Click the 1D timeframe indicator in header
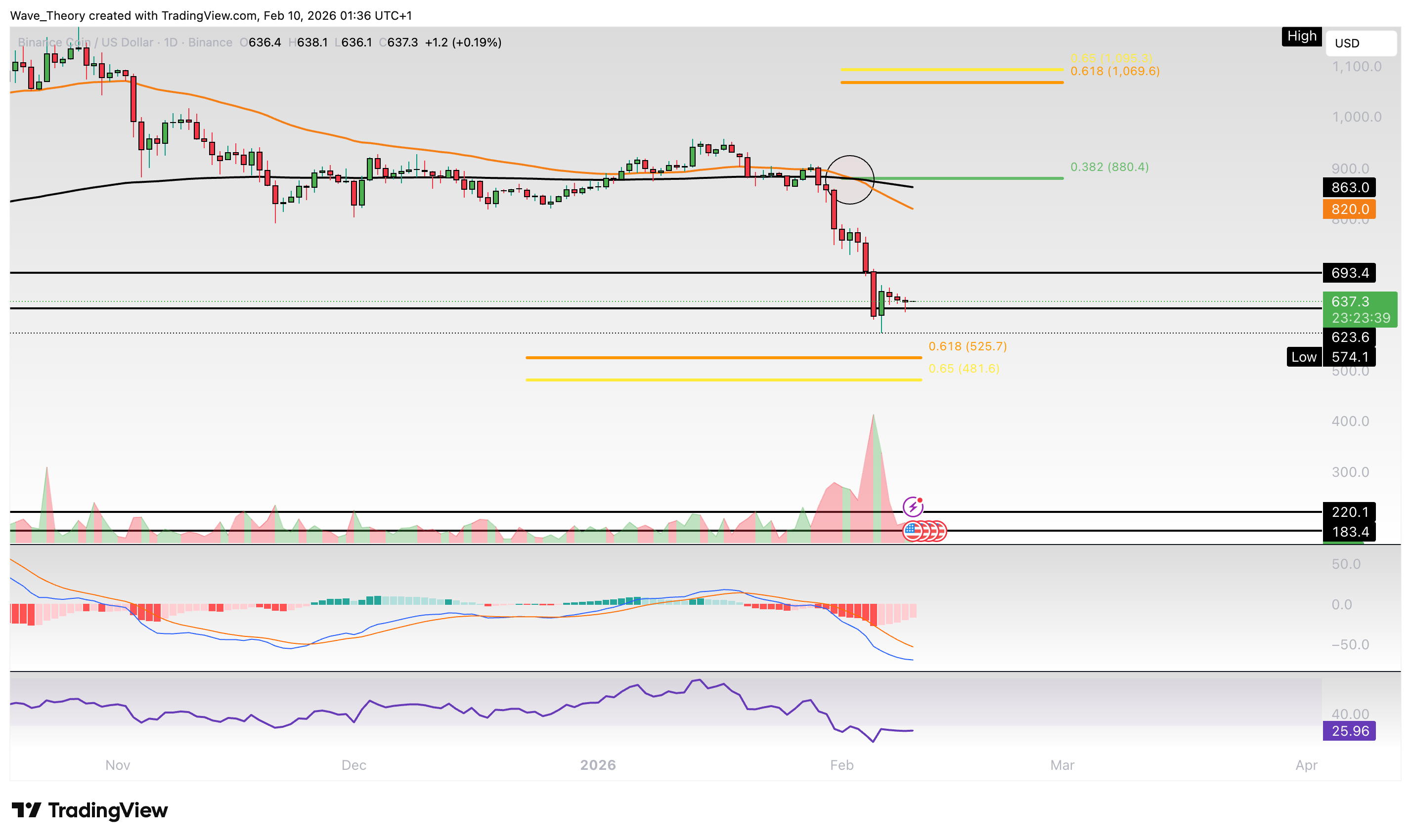The height and width of the screenshot is (840, 1411). [x=171, y=42]
